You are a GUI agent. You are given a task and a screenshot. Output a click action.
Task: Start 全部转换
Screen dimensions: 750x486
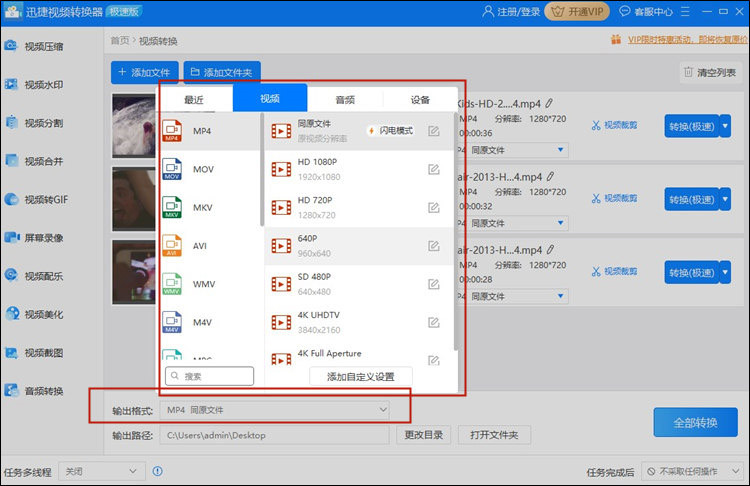click(x=695, y=422)
